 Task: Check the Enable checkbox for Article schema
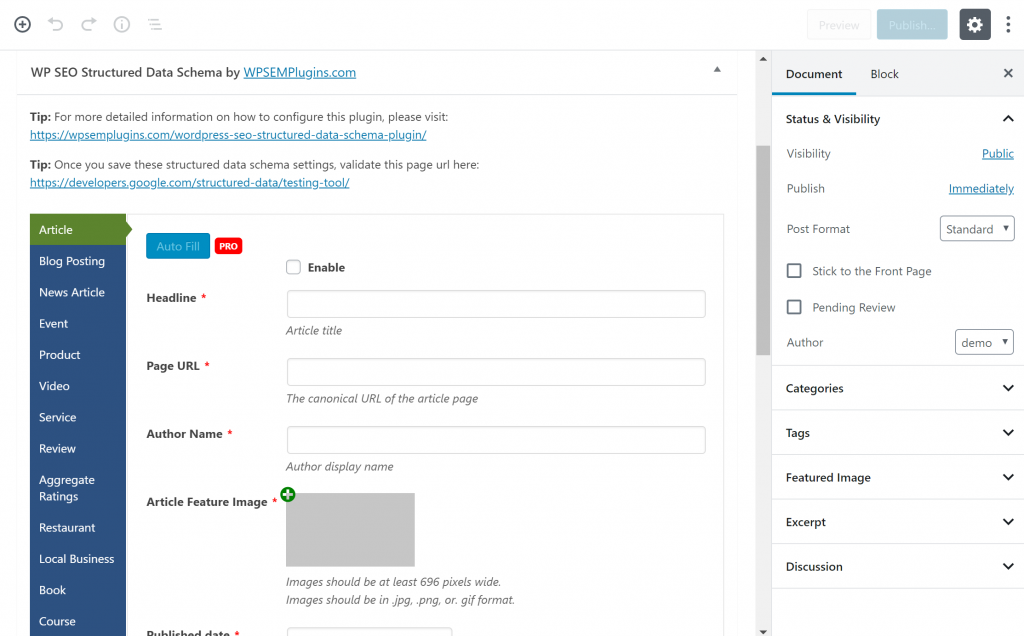[x=293, y=267]
